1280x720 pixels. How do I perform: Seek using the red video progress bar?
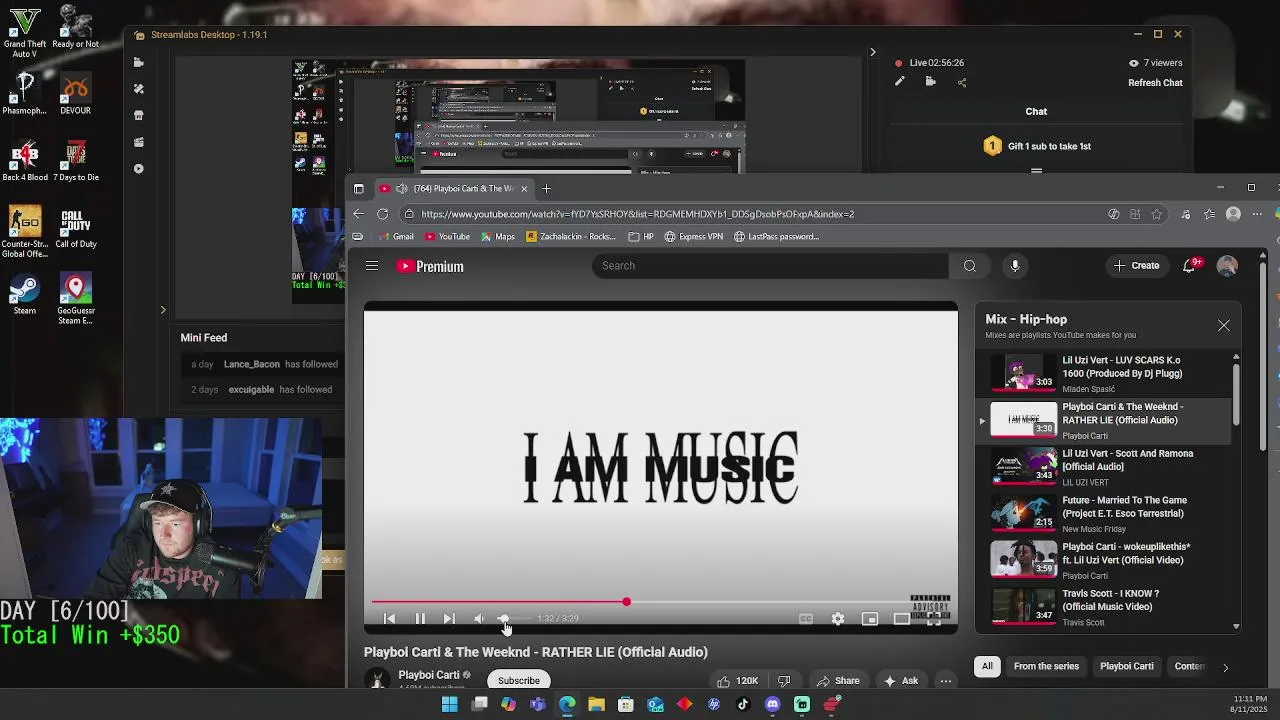click(x=661, y=602)
